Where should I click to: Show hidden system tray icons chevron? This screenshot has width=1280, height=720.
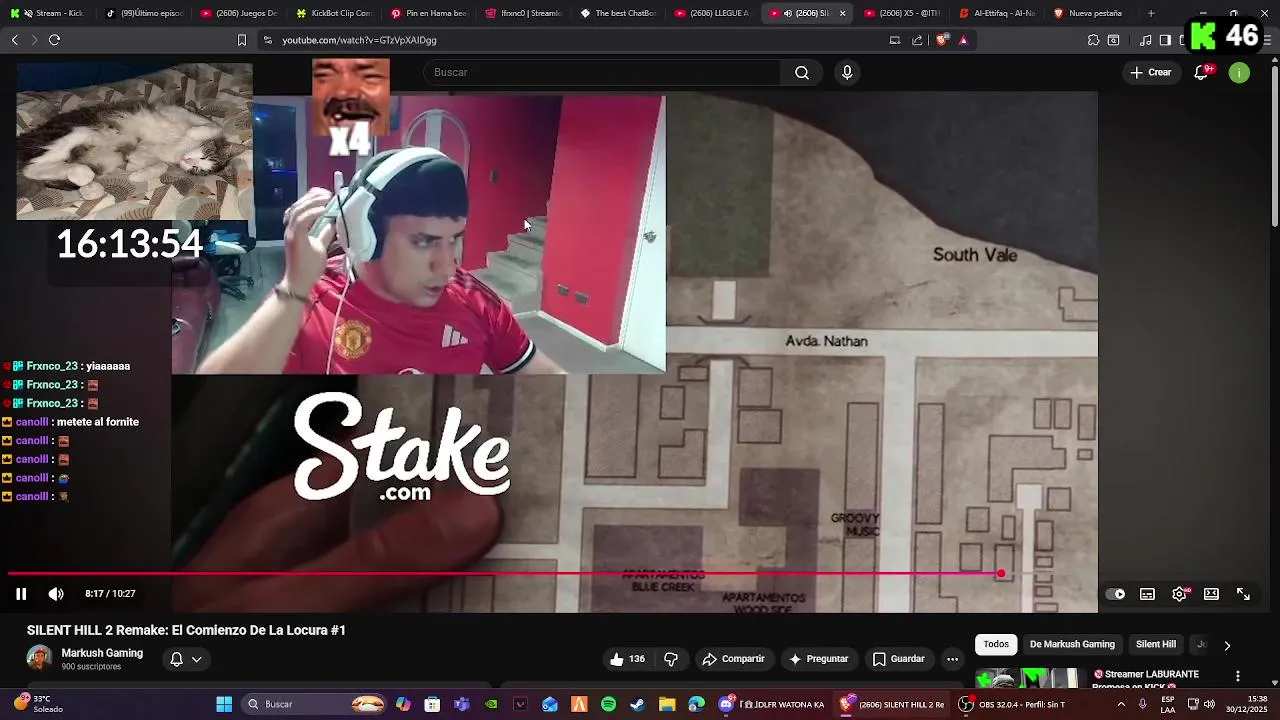click(x=1120, y=704)
